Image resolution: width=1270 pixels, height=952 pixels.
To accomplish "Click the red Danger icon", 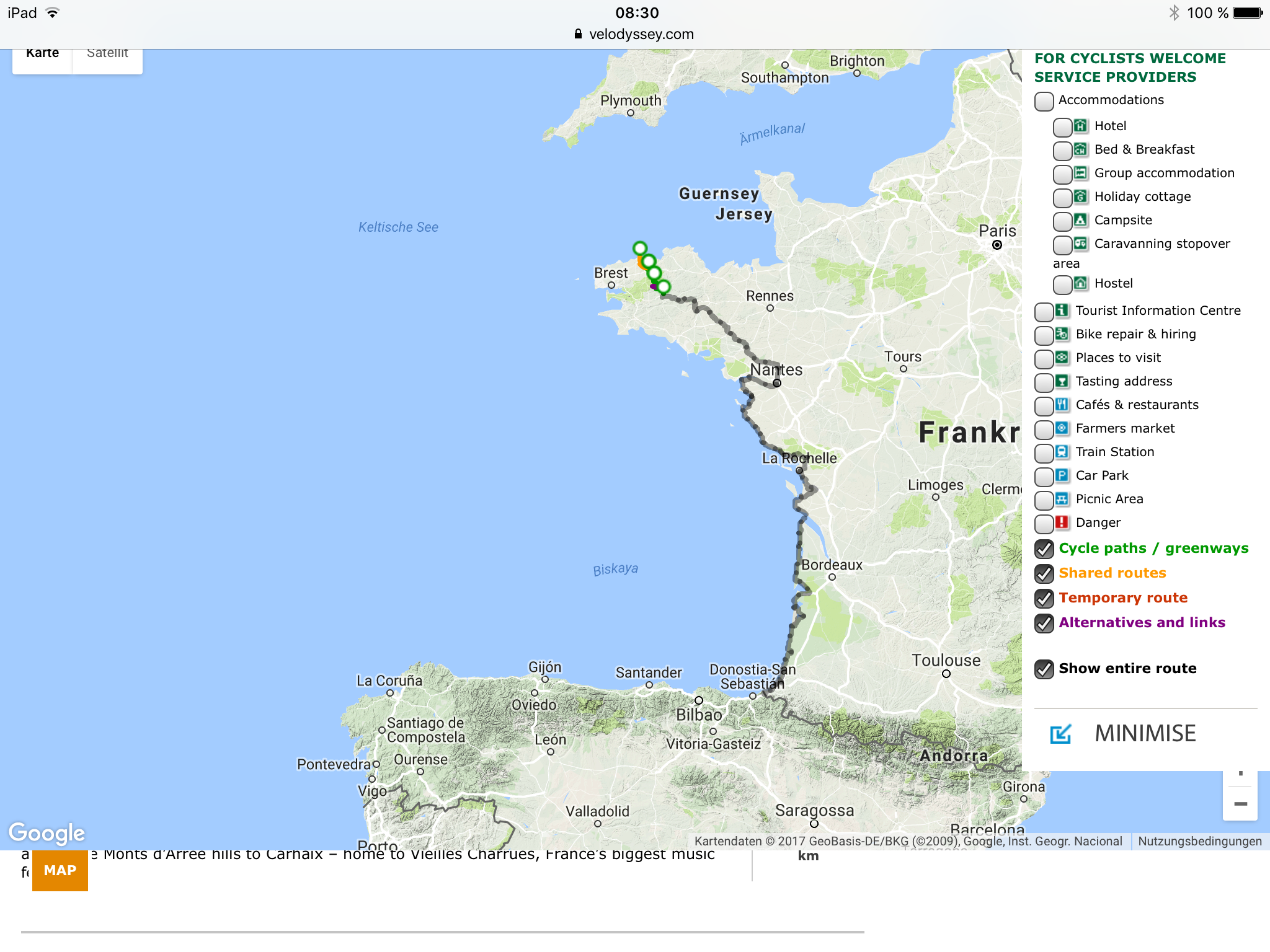I will [1062, 522].
